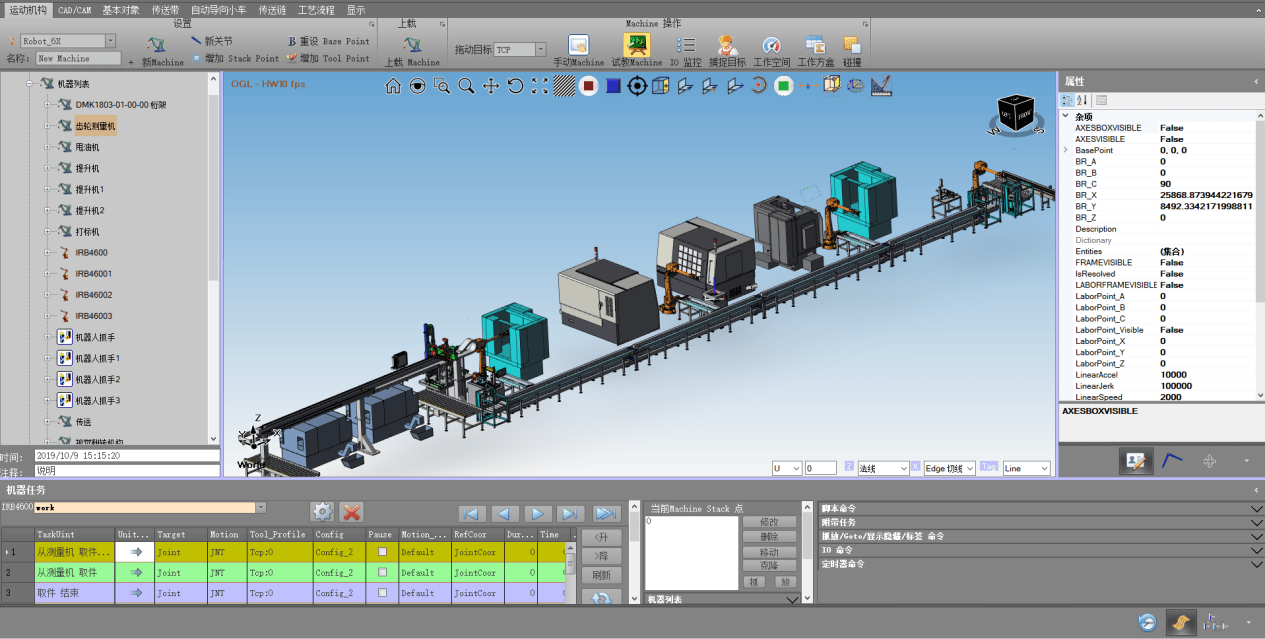The image size is (1265, 639).
Task: Switch to the CAD/CAM ribbon tab
Action: coord(74,9)
